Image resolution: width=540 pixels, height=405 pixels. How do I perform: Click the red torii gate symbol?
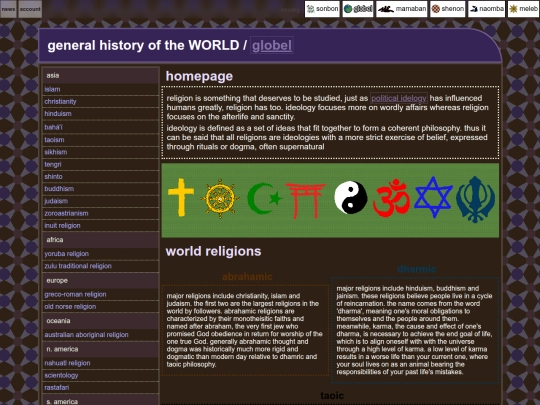305,201
